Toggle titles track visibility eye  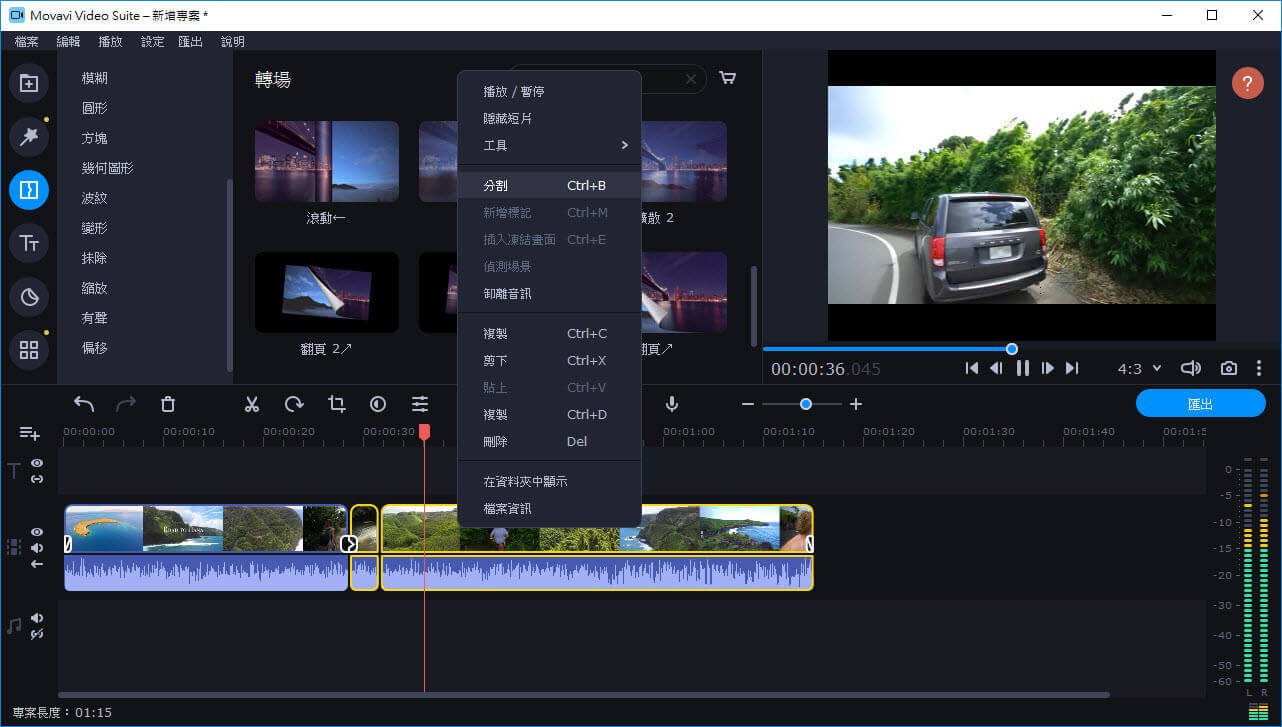[x=37, y=463]
